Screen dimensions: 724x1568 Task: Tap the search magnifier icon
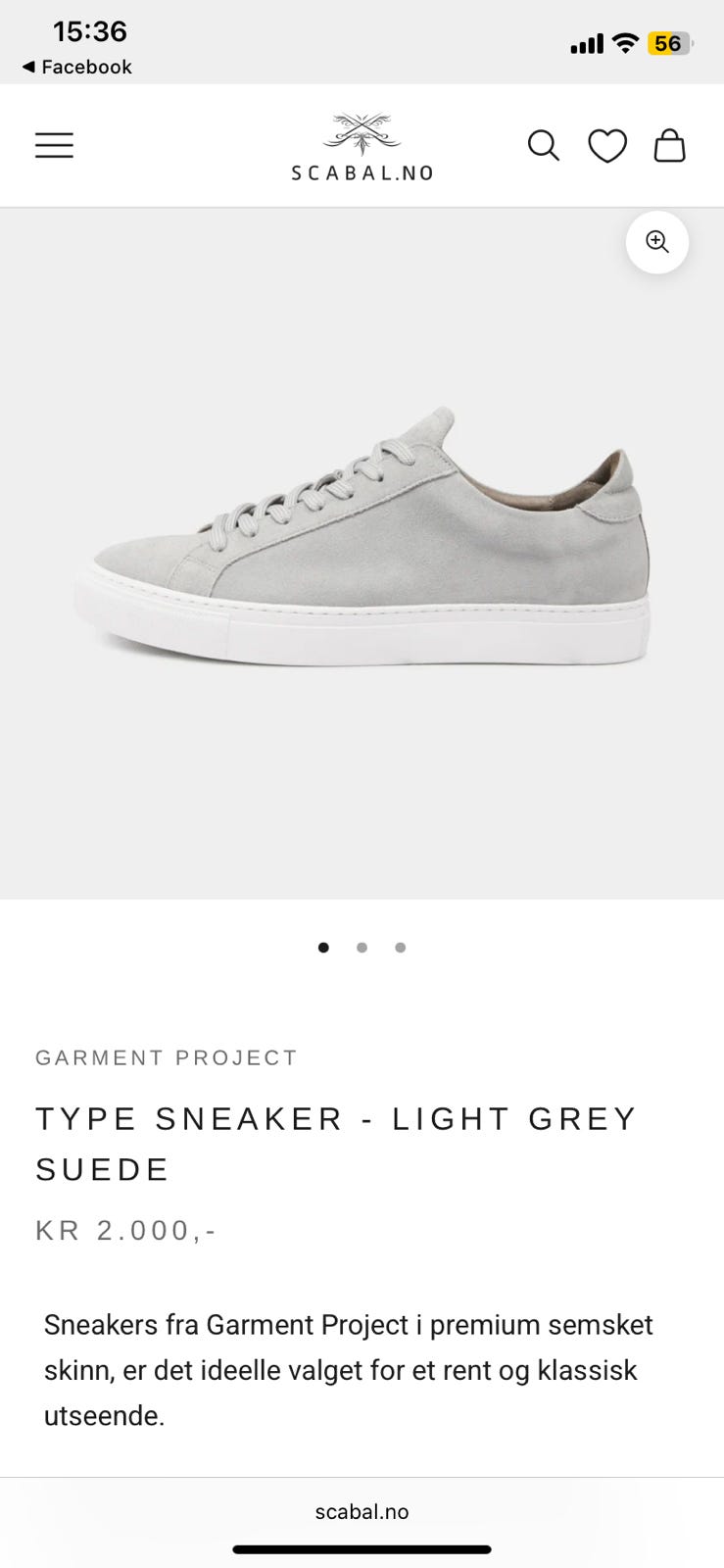pos(543,145)
